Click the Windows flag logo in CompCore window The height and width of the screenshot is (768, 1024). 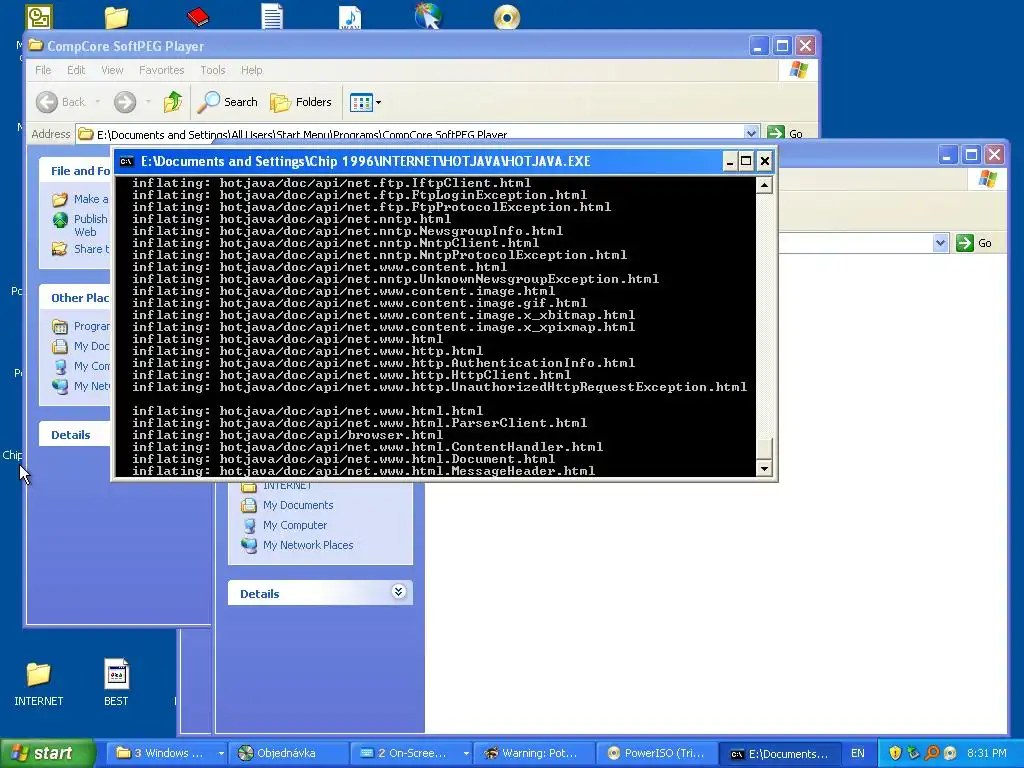[798, 70]
